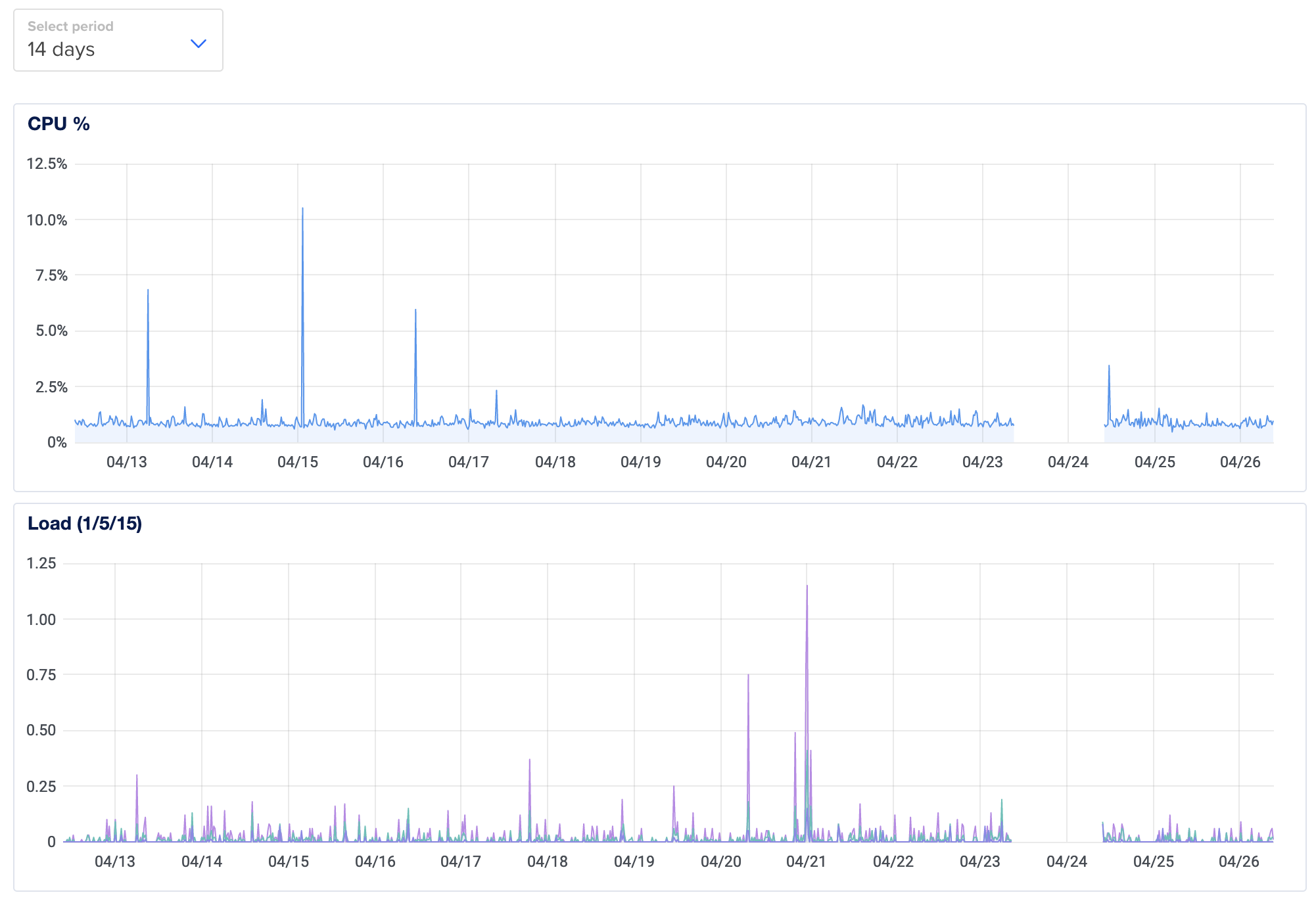Click the 5.0% axis label on CPU chart

pyautogui.click(x=51, y=331)
